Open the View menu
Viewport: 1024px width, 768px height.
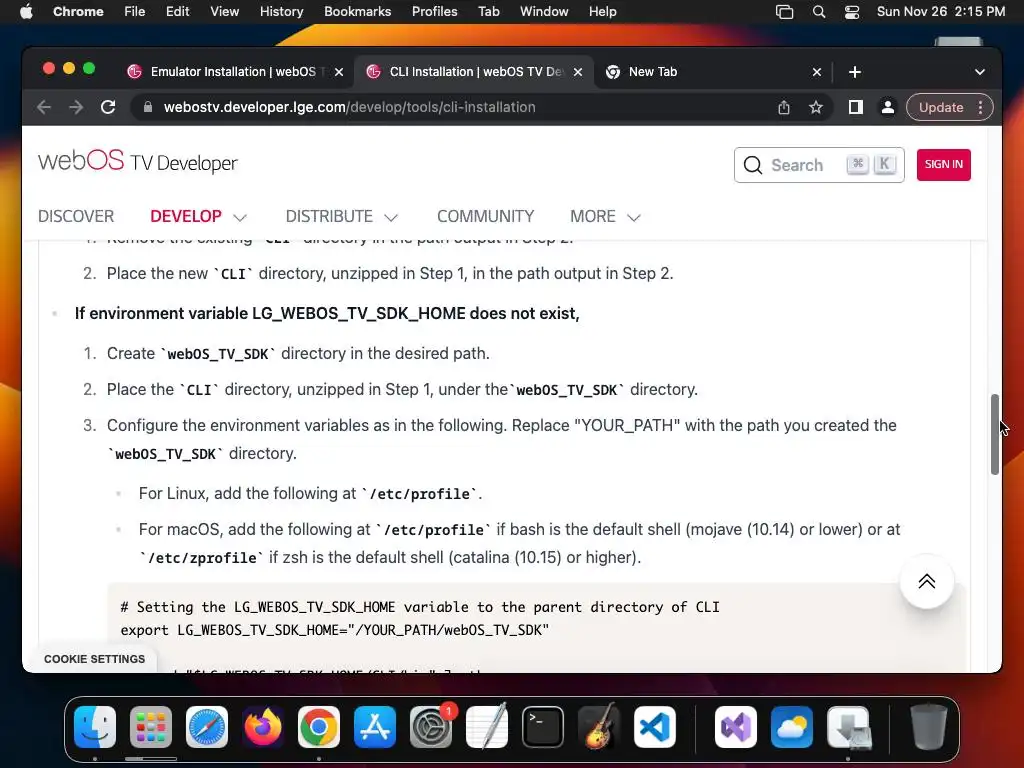[224, 11]
